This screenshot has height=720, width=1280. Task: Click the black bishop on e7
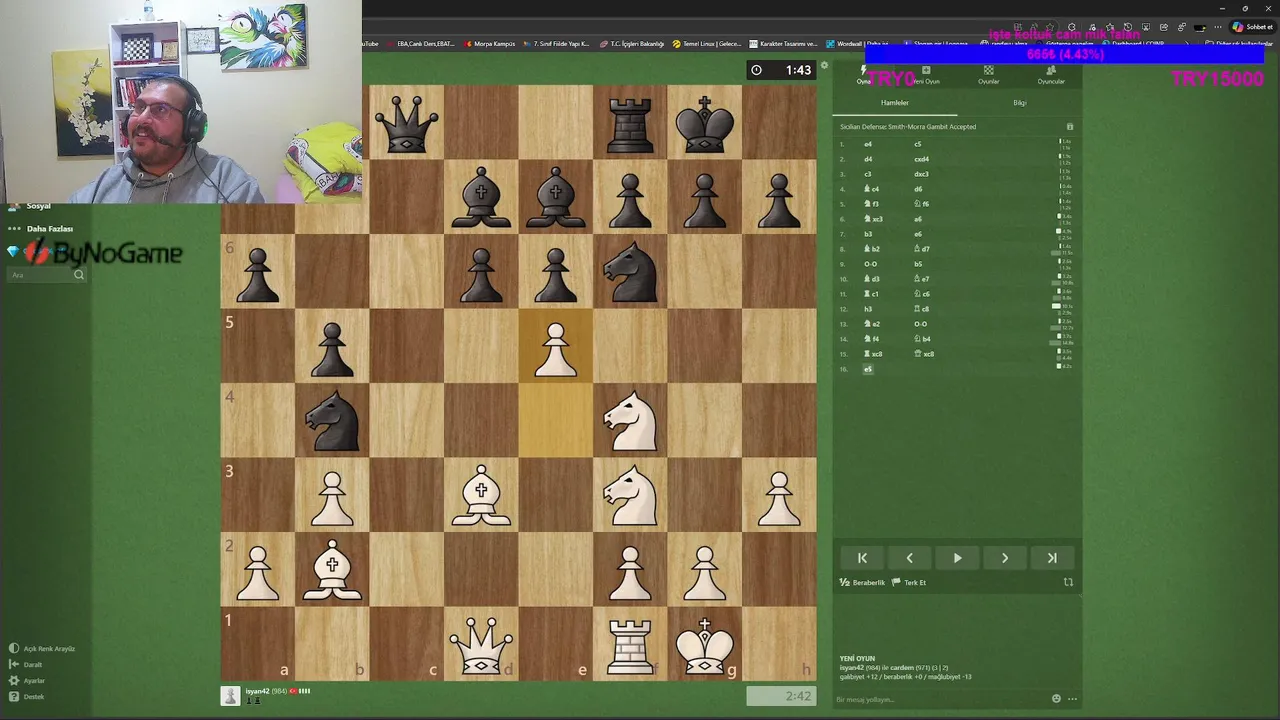click(x=556, y=197)
